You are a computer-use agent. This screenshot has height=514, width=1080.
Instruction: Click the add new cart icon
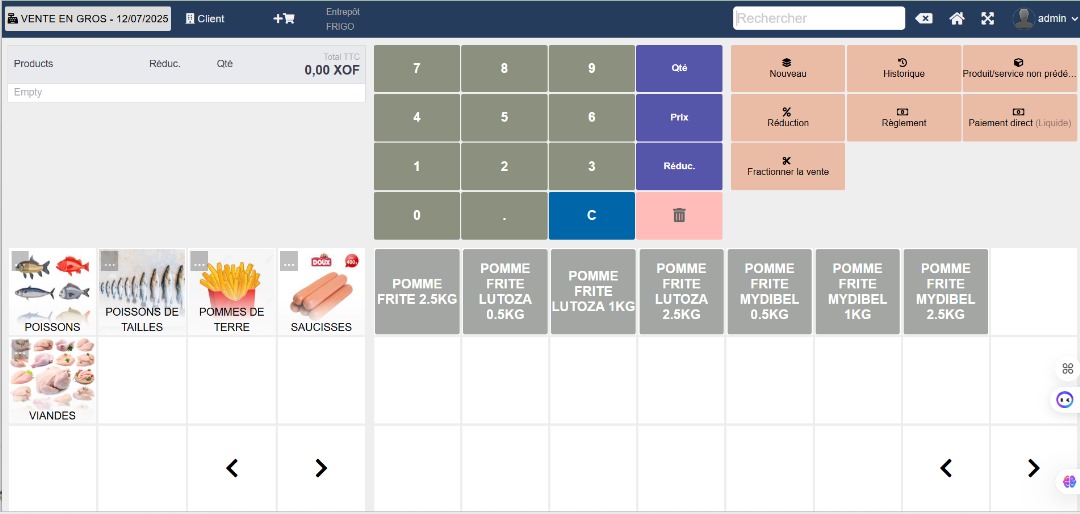[283, 19]
